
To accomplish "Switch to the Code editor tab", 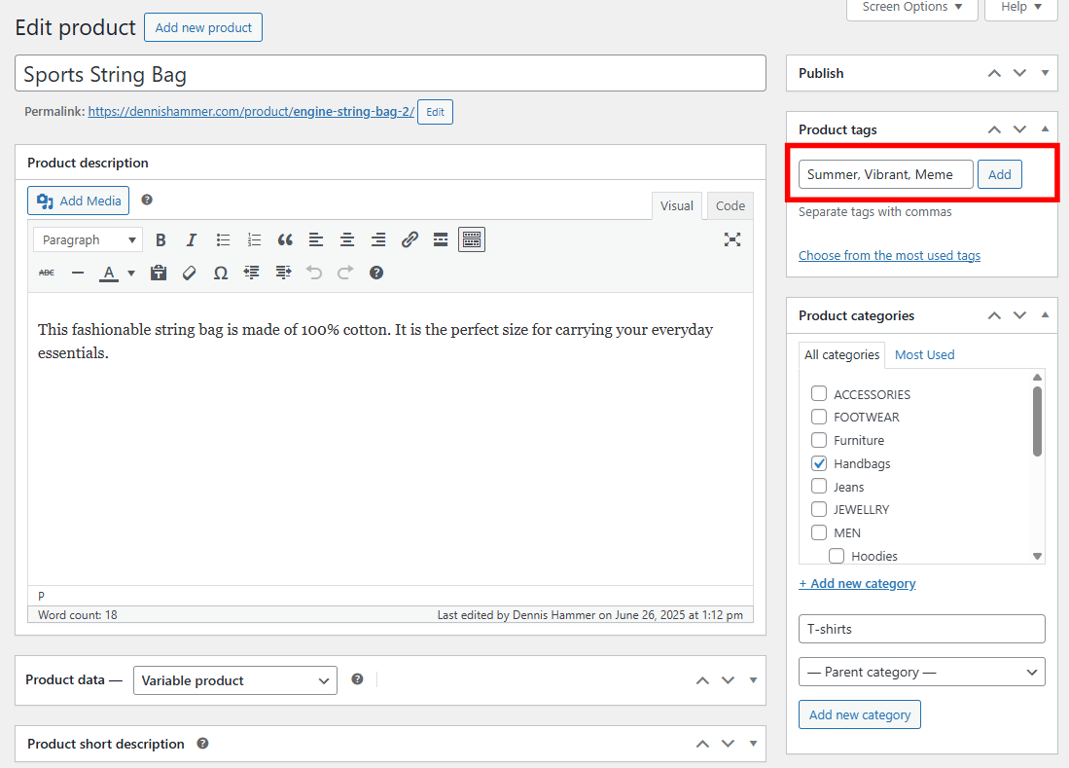I will click(x=729, y=205).
